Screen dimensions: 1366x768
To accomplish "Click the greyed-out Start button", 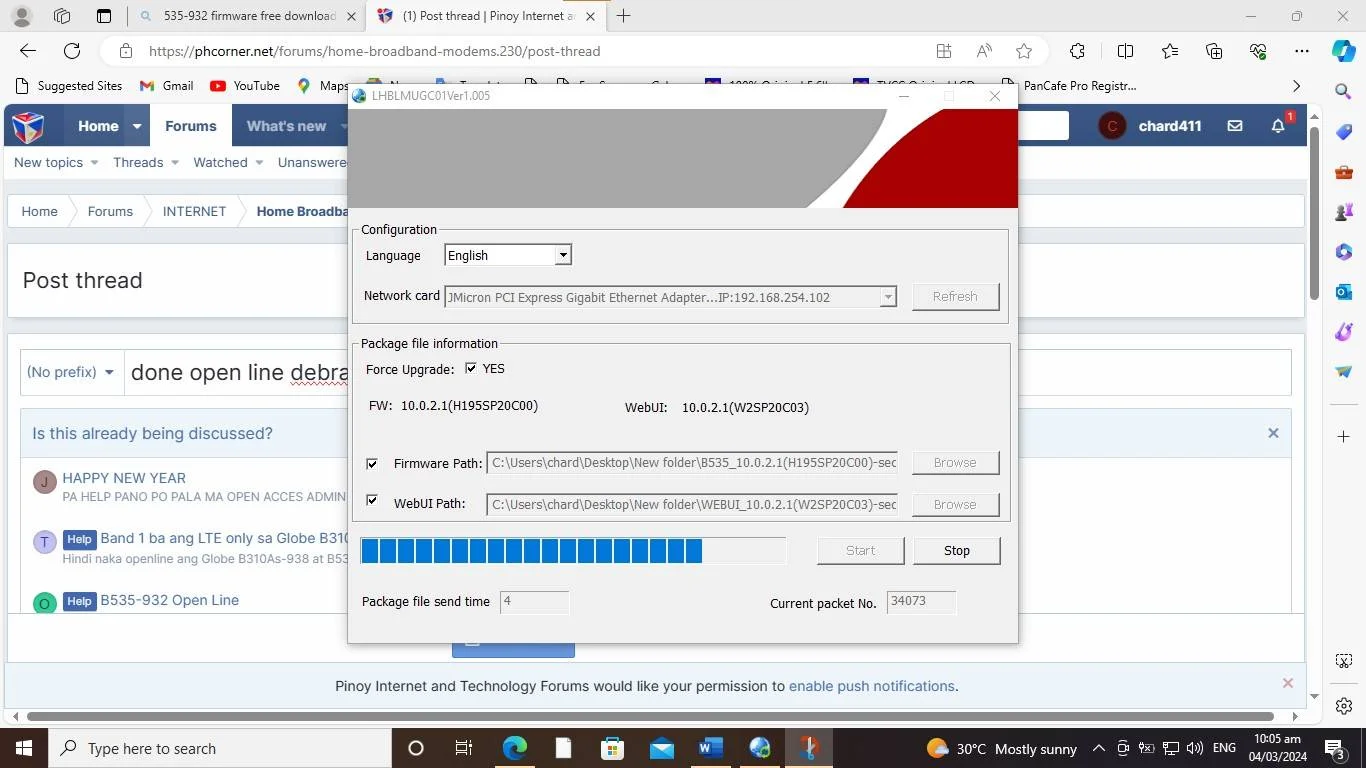I will [860, 551].
